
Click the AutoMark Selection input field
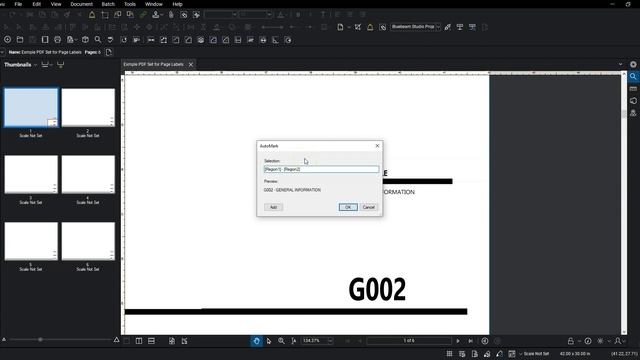(x=321, y=169)
